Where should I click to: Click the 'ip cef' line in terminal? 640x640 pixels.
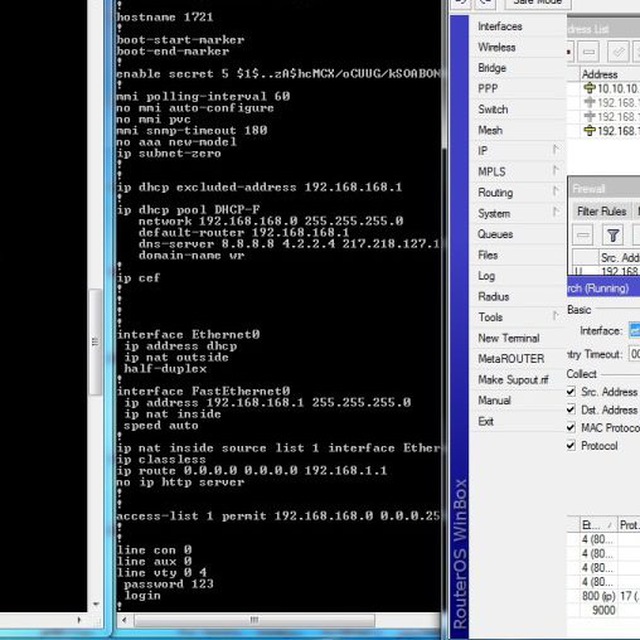pos(138,278)
